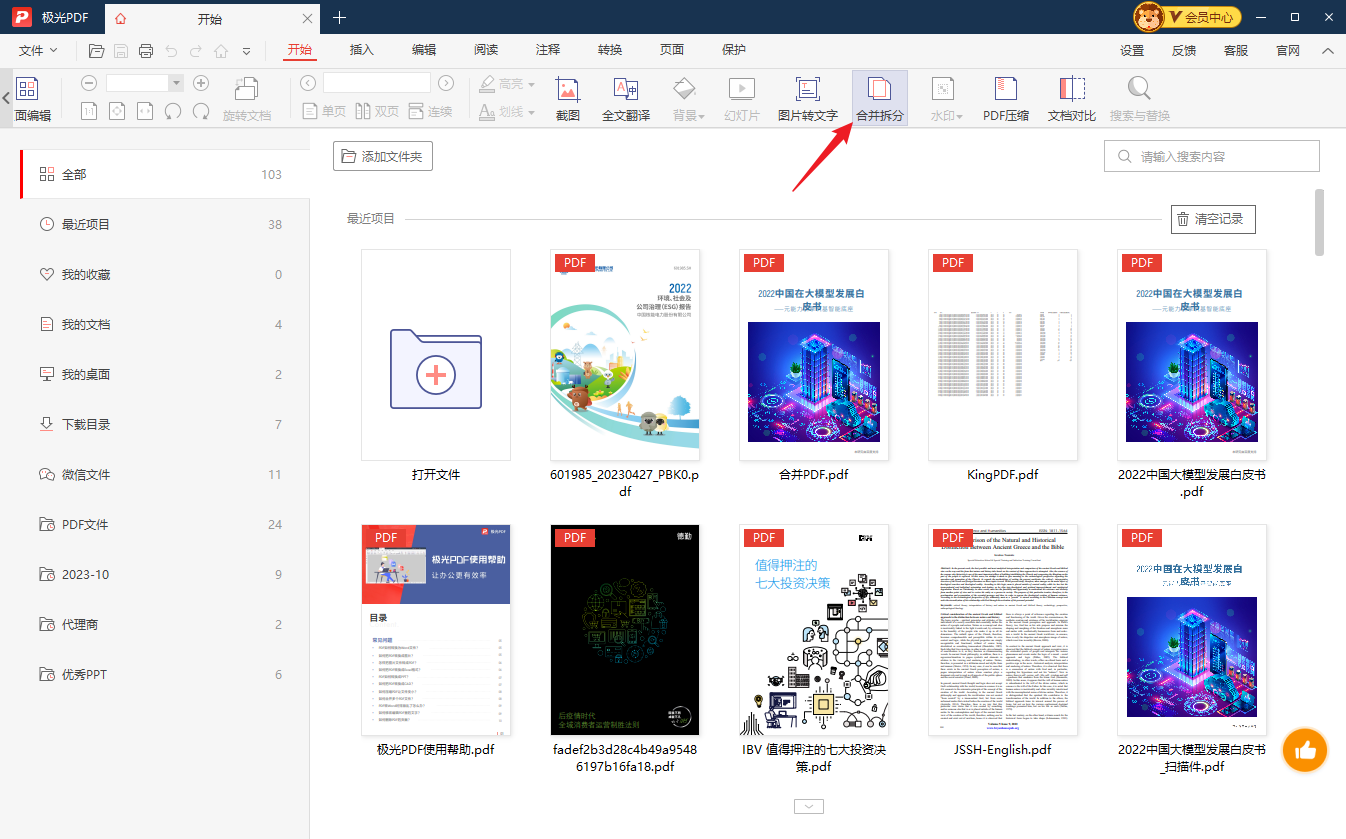Click the rotate clockwise icon

(x=201, y=111)
